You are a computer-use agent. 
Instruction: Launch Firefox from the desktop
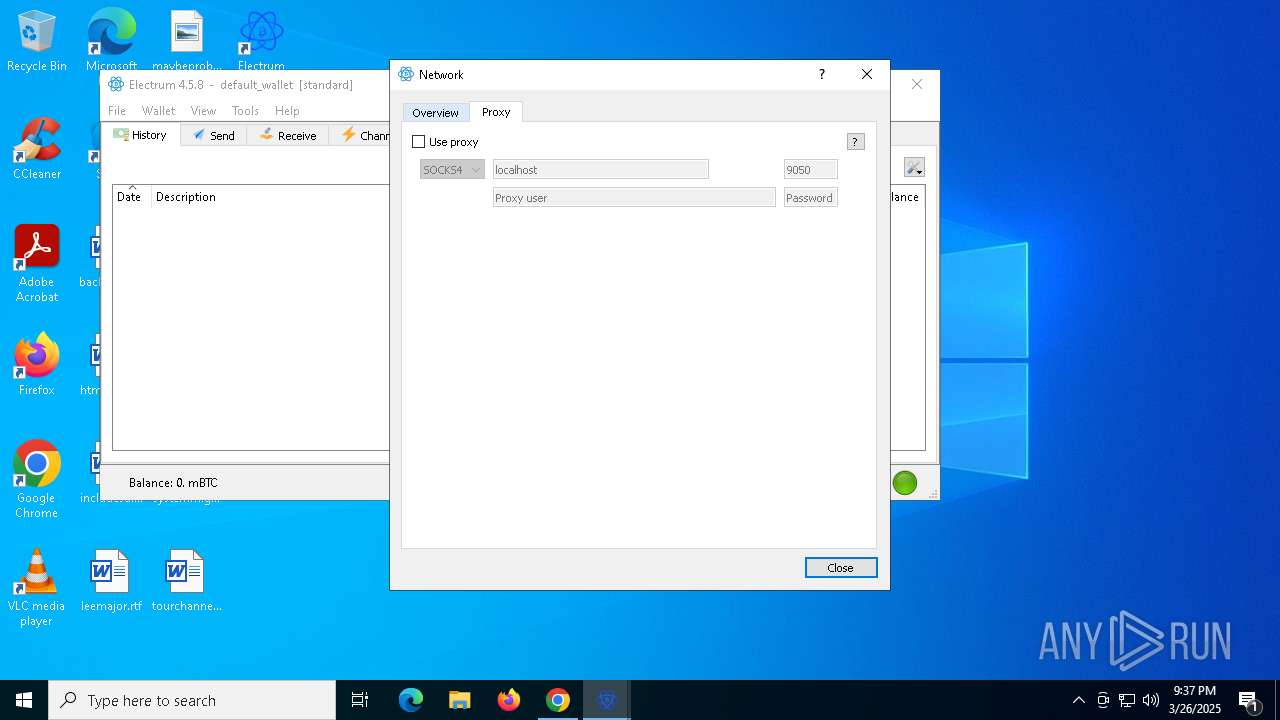coord(37,365)
